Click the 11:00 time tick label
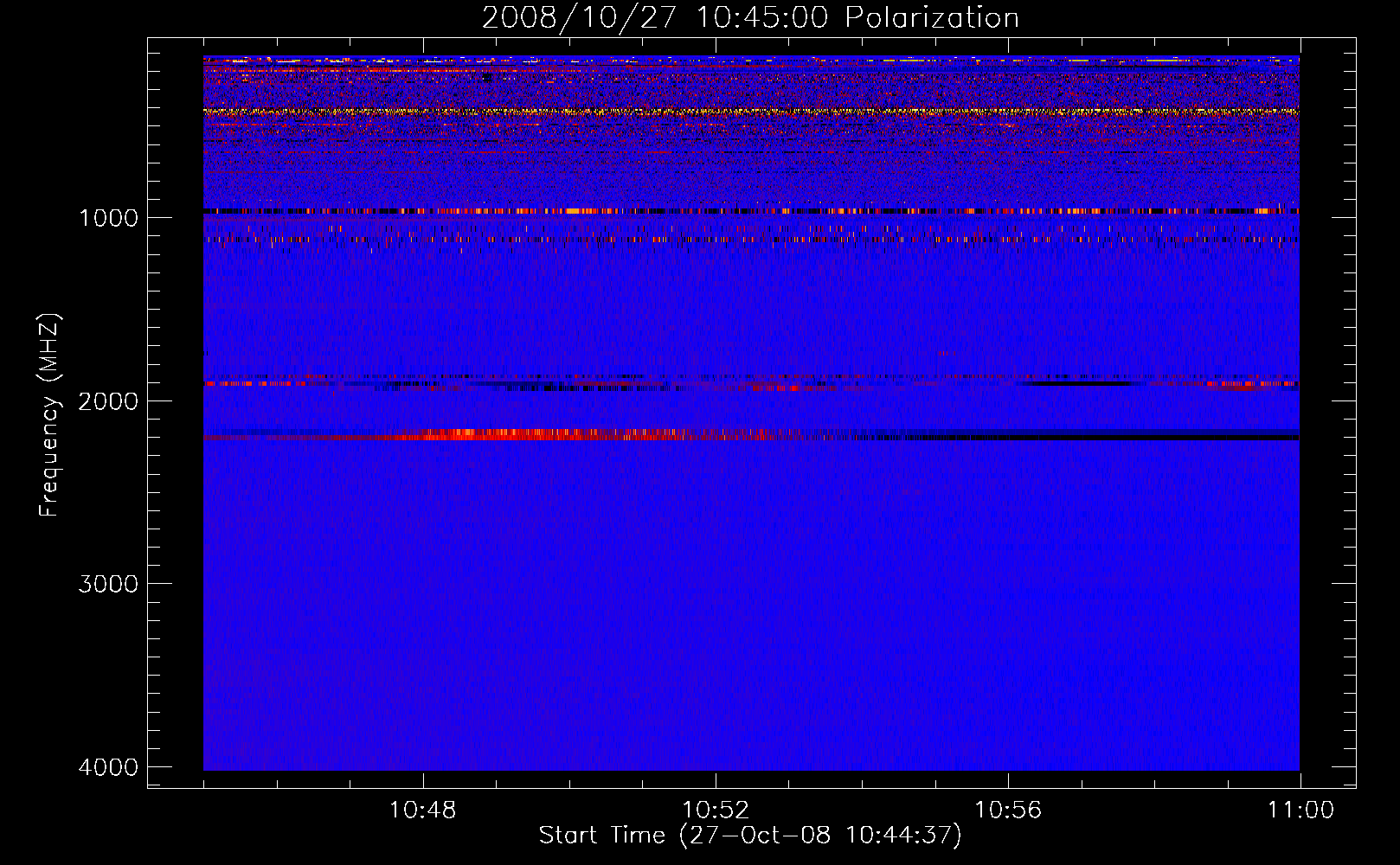The image size is (1400, 865). click(1300, 811)
